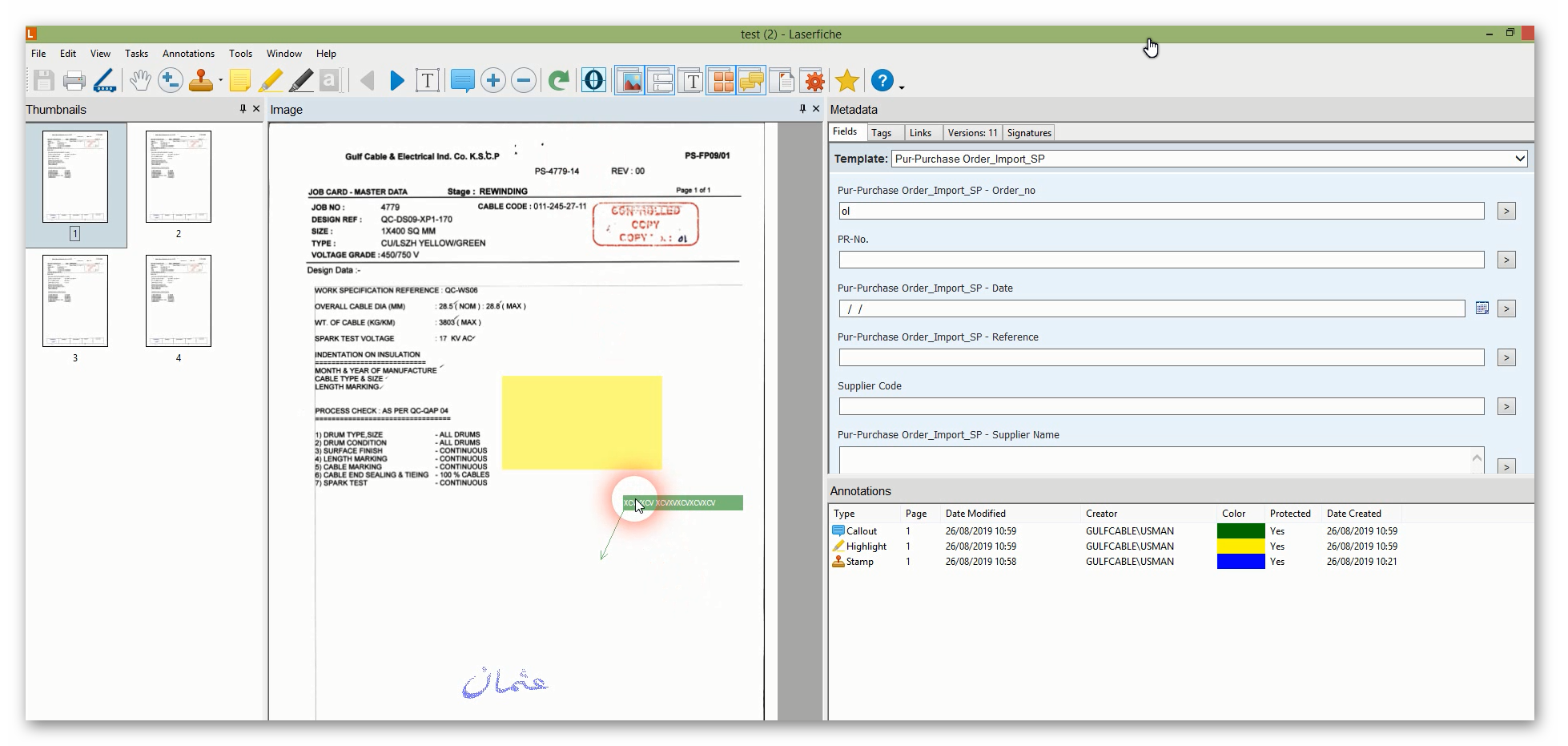Select page 3 thumbnail
Screen dimensions: 1568x746
[x=75, y=301]
